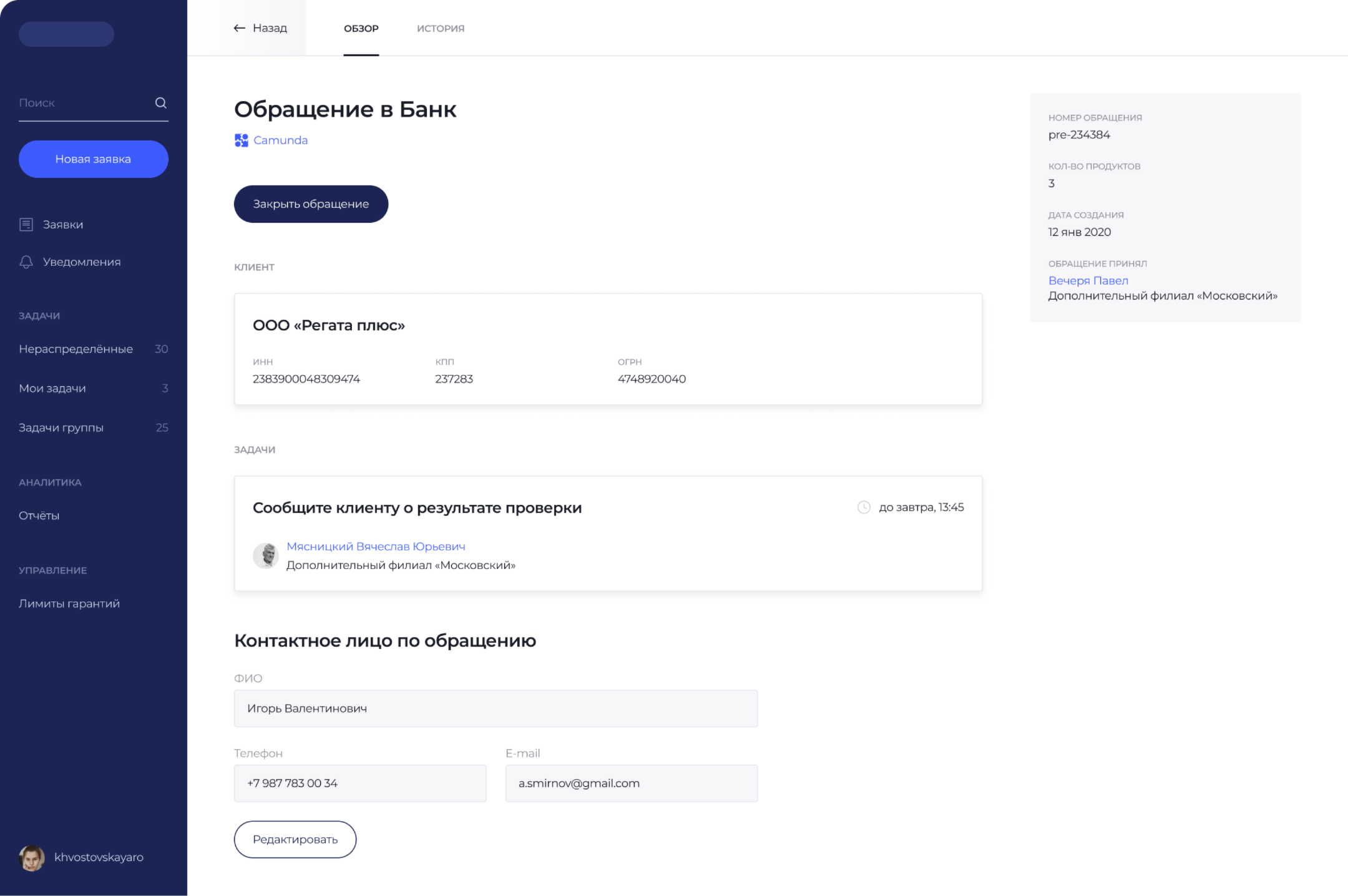Image resolution: width=1348 pixels, height=896 pixels.
Task: Click the clock icon on the task deadline
Action: [x=864, y=507]
